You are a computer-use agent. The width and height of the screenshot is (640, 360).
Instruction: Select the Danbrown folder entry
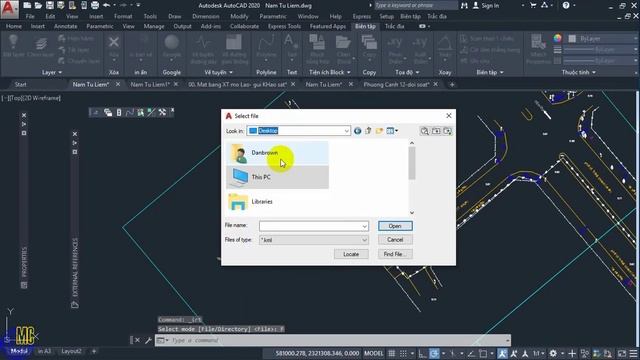277,153
